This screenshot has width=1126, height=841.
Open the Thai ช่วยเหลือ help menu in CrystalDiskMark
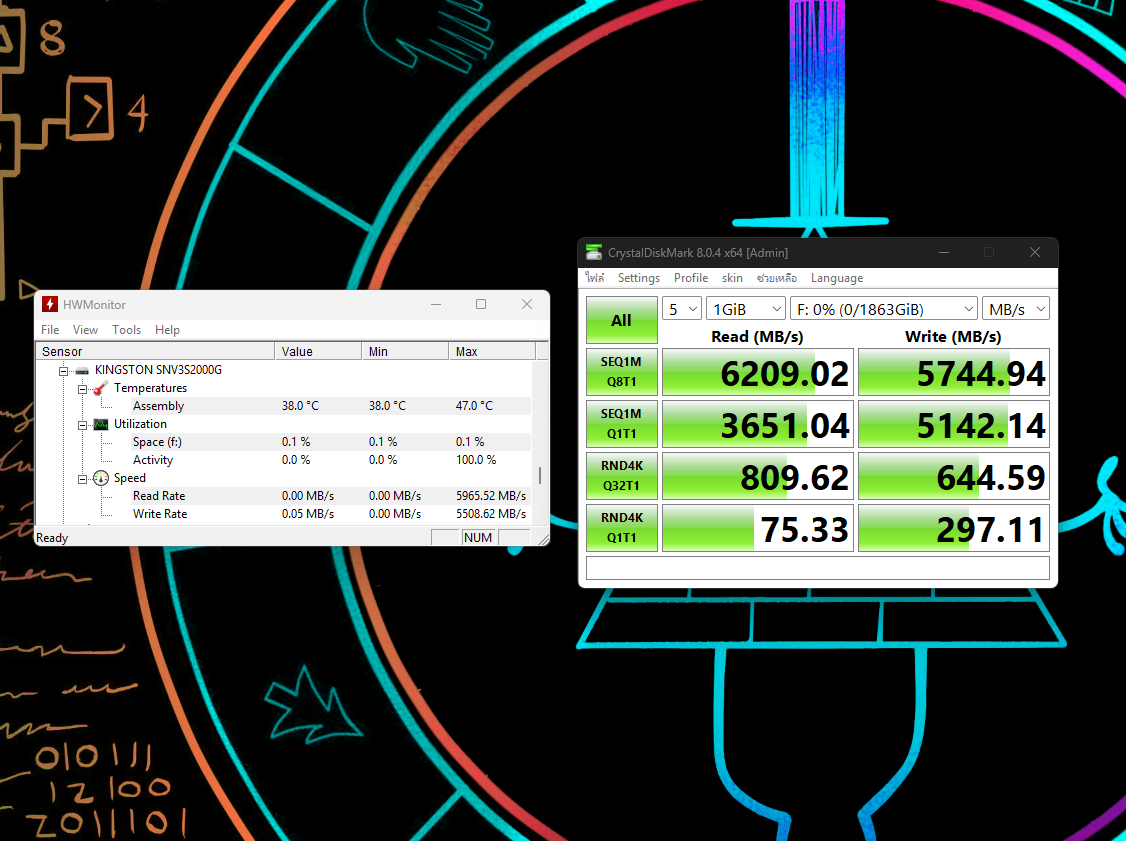point(776,278)
